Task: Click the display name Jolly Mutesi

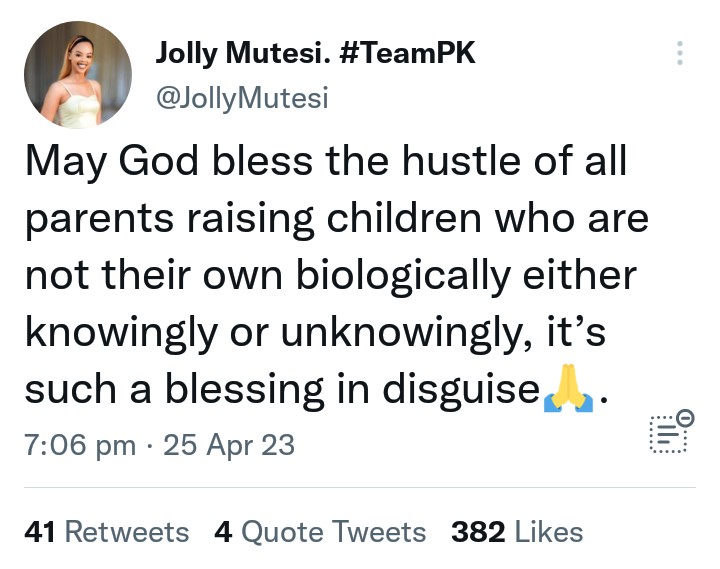Action: coord(243,54)
